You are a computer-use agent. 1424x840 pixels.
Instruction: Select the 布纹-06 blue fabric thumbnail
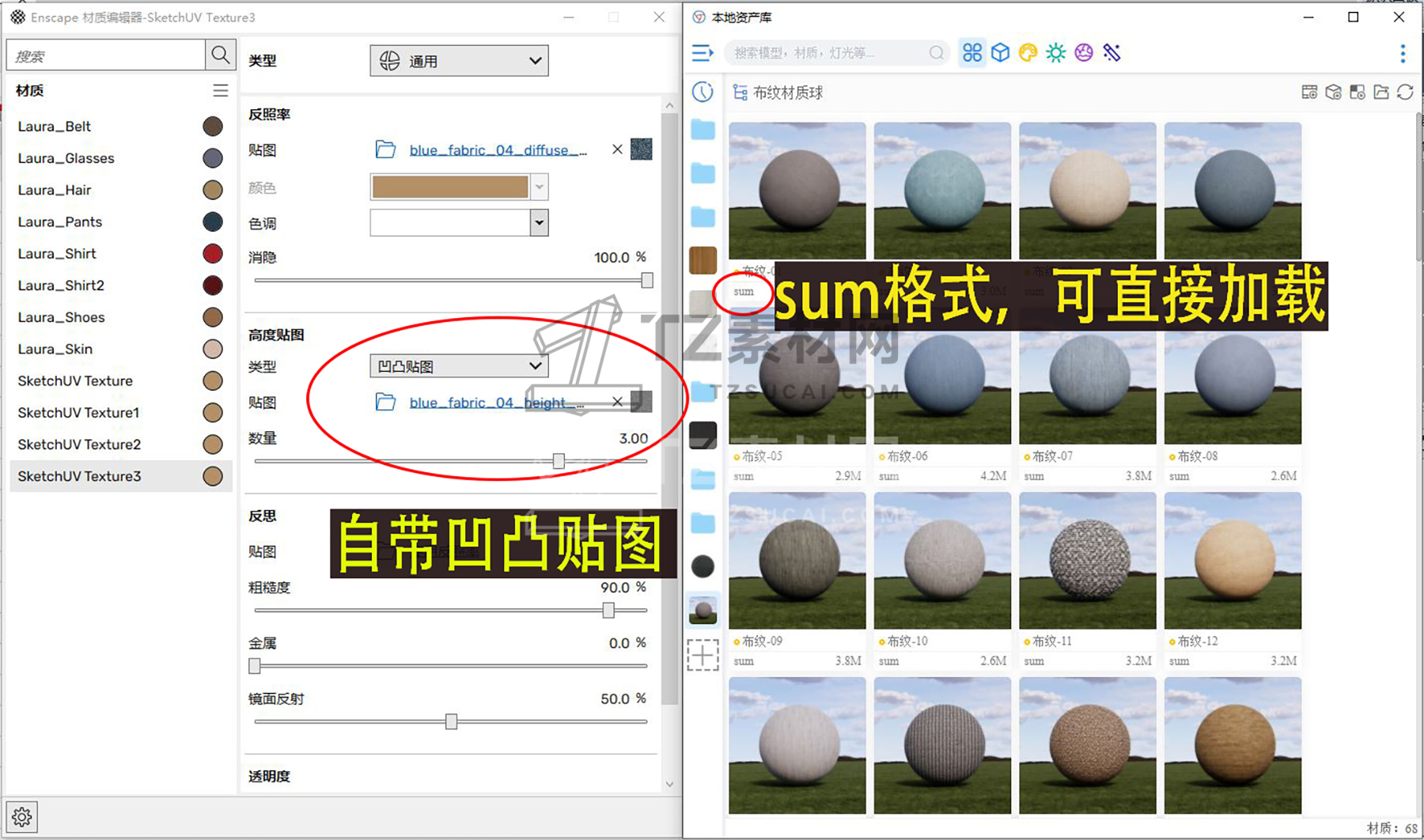pos(942,376)
